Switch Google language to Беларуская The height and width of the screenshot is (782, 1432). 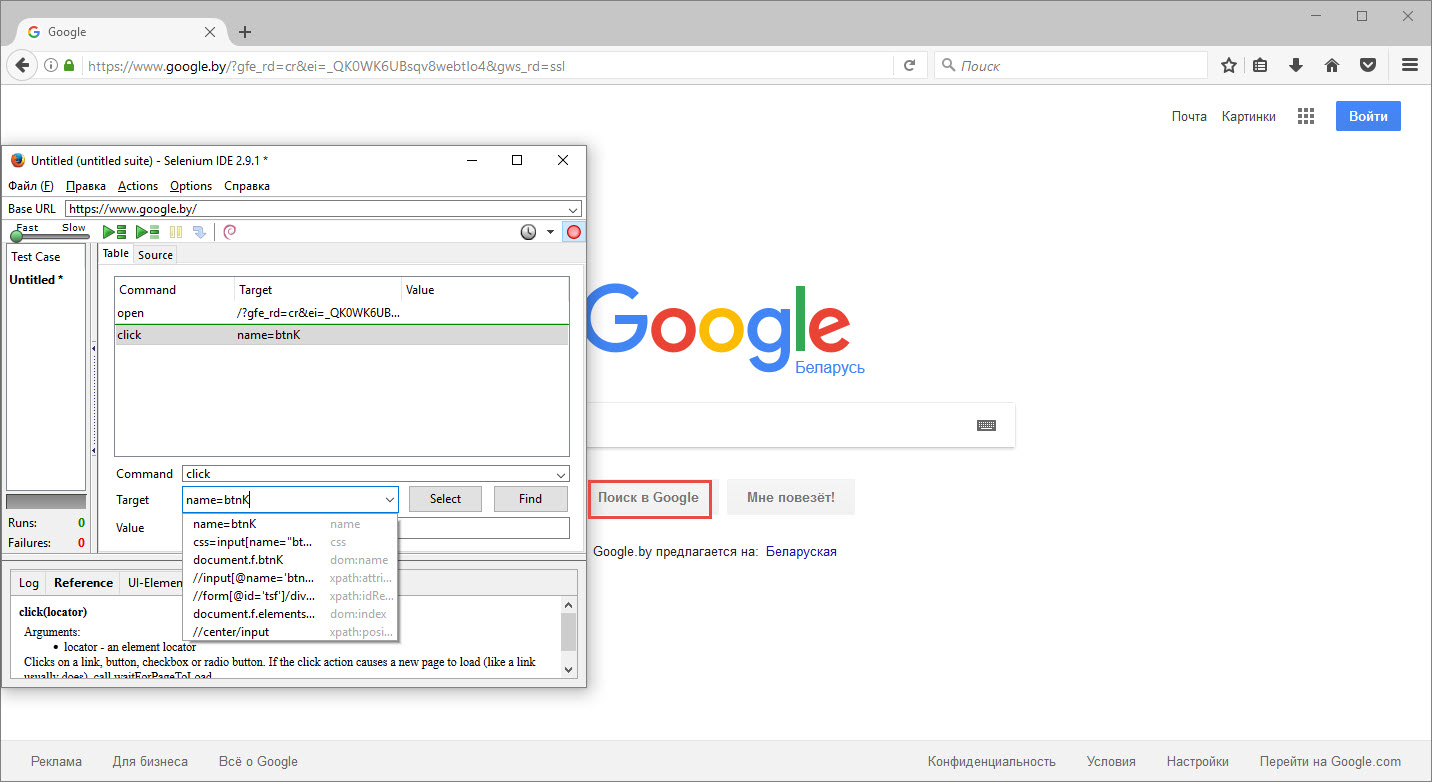[801, 551]
